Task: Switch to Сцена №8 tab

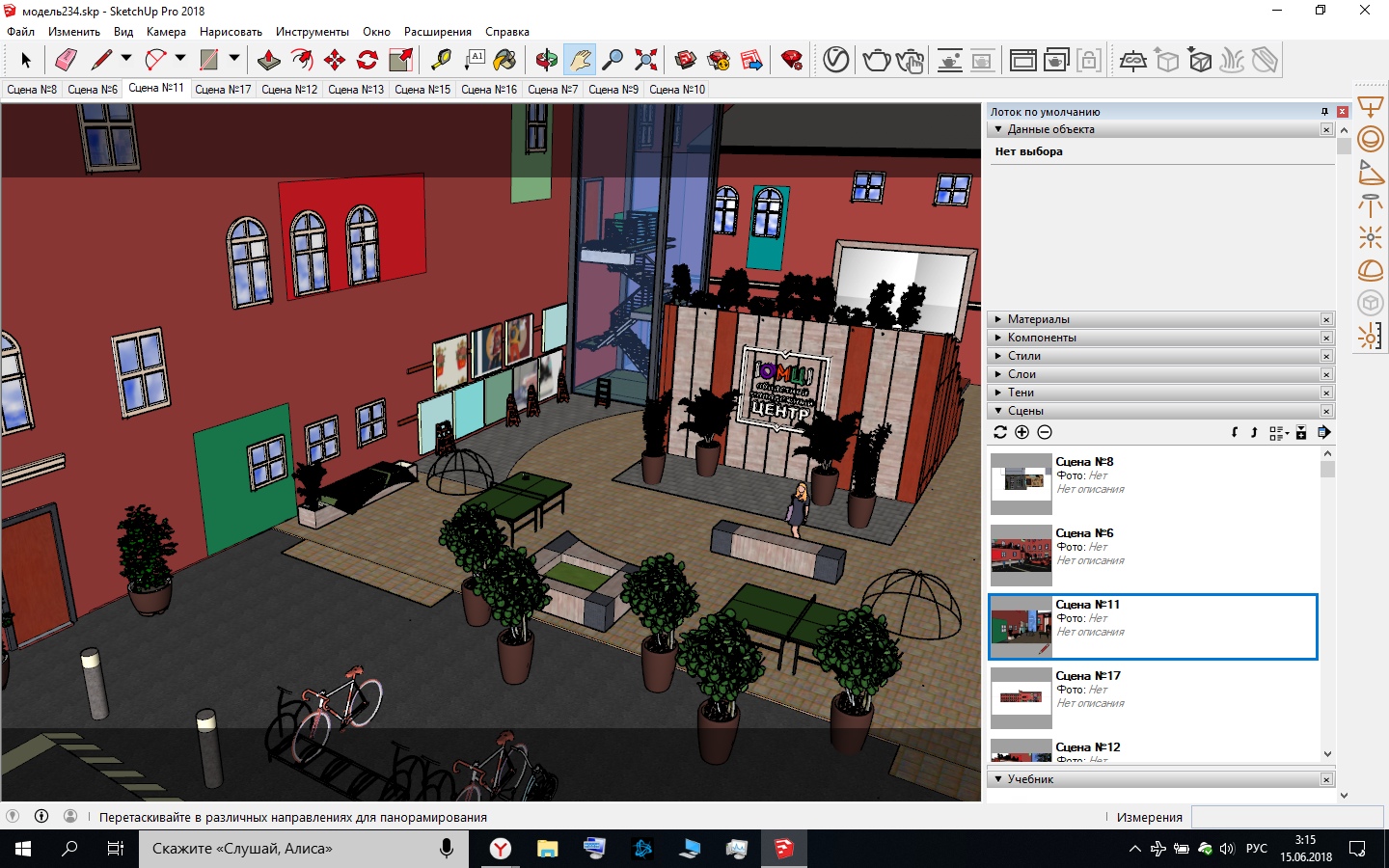Action: point(32,90)
